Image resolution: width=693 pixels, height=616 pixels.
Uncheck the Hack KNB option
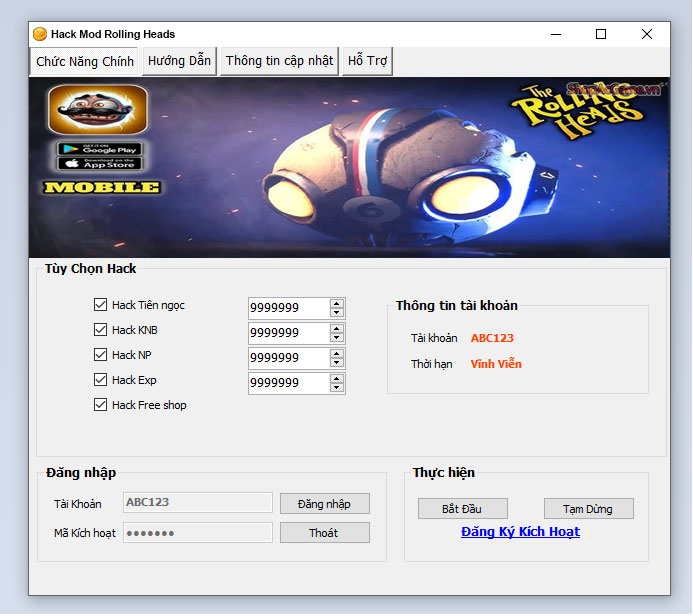point(100,330)
